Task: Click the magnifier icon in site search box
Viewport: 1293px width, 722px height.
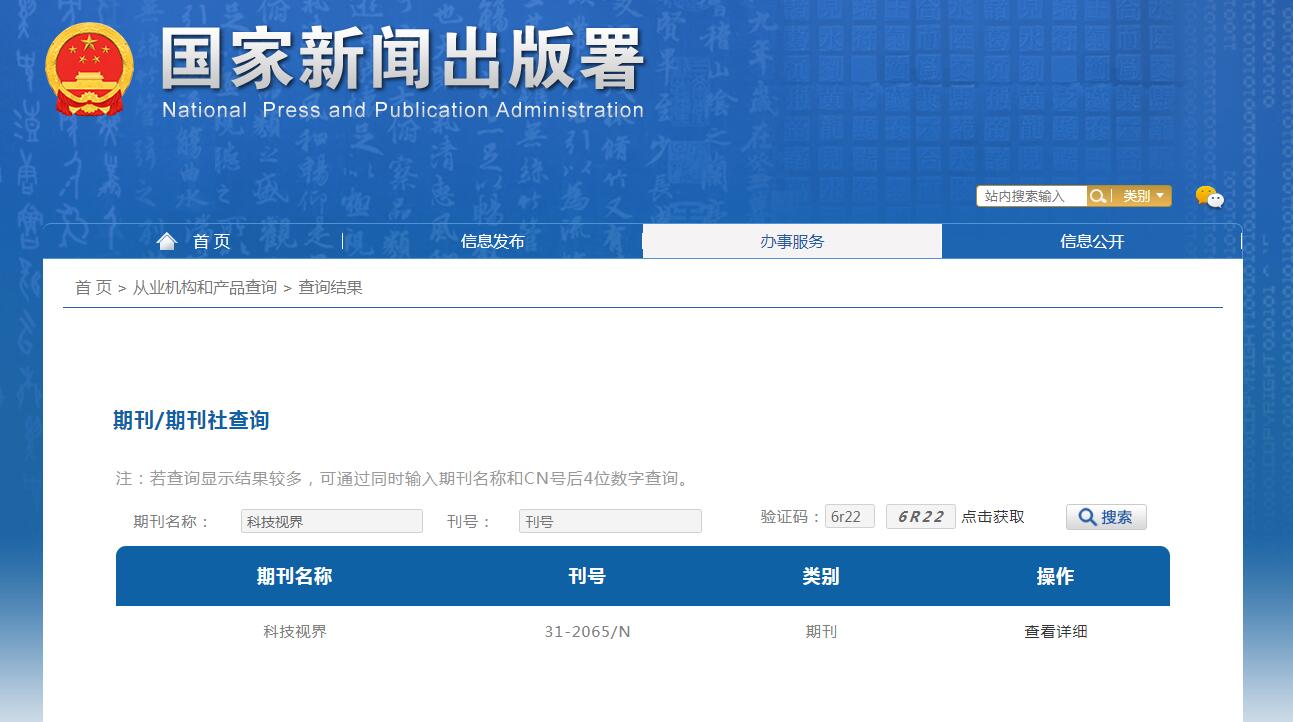Action: click(x=1098, y=195)
